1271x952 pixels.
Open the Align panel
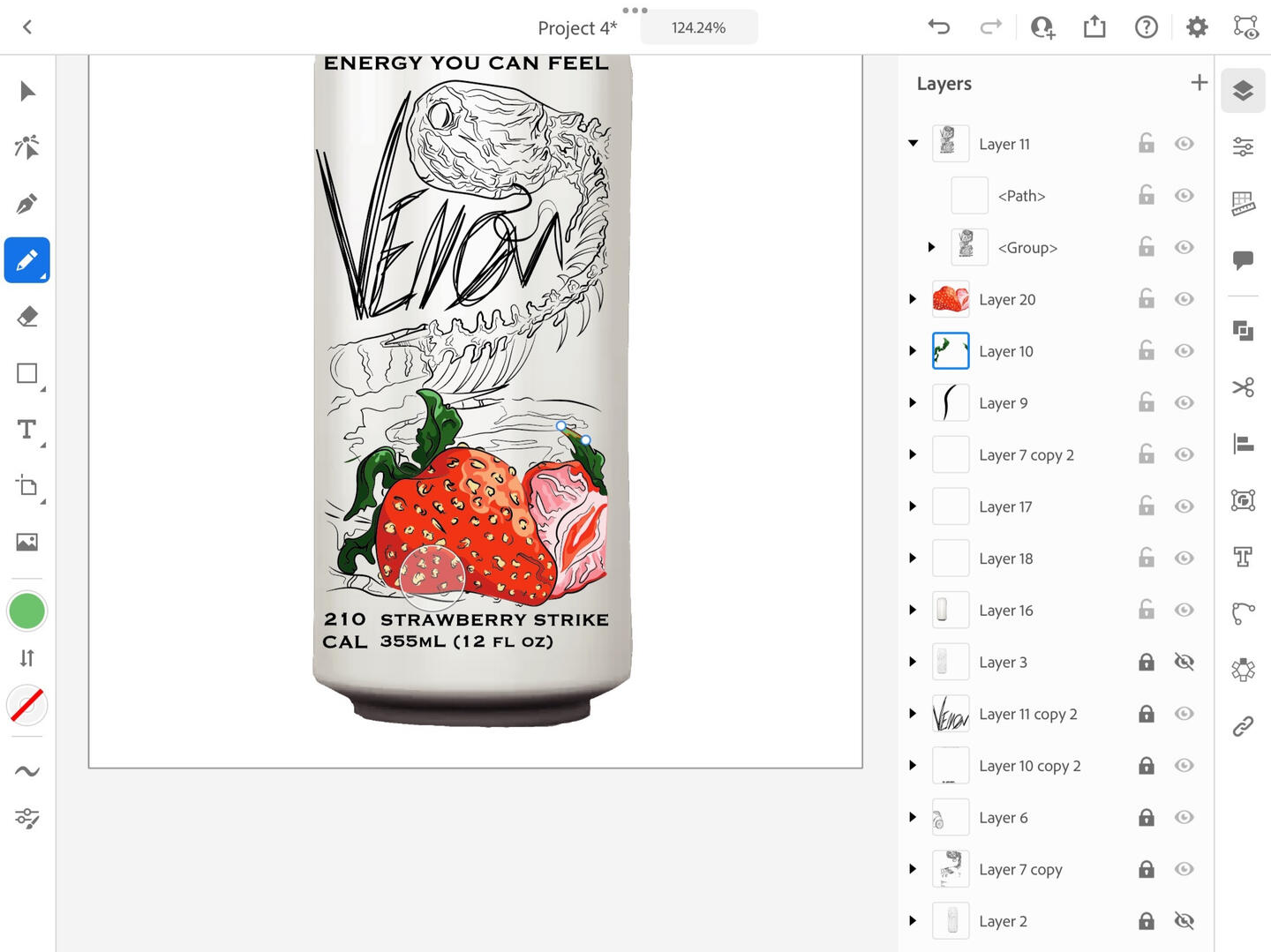coord(1243,444)
